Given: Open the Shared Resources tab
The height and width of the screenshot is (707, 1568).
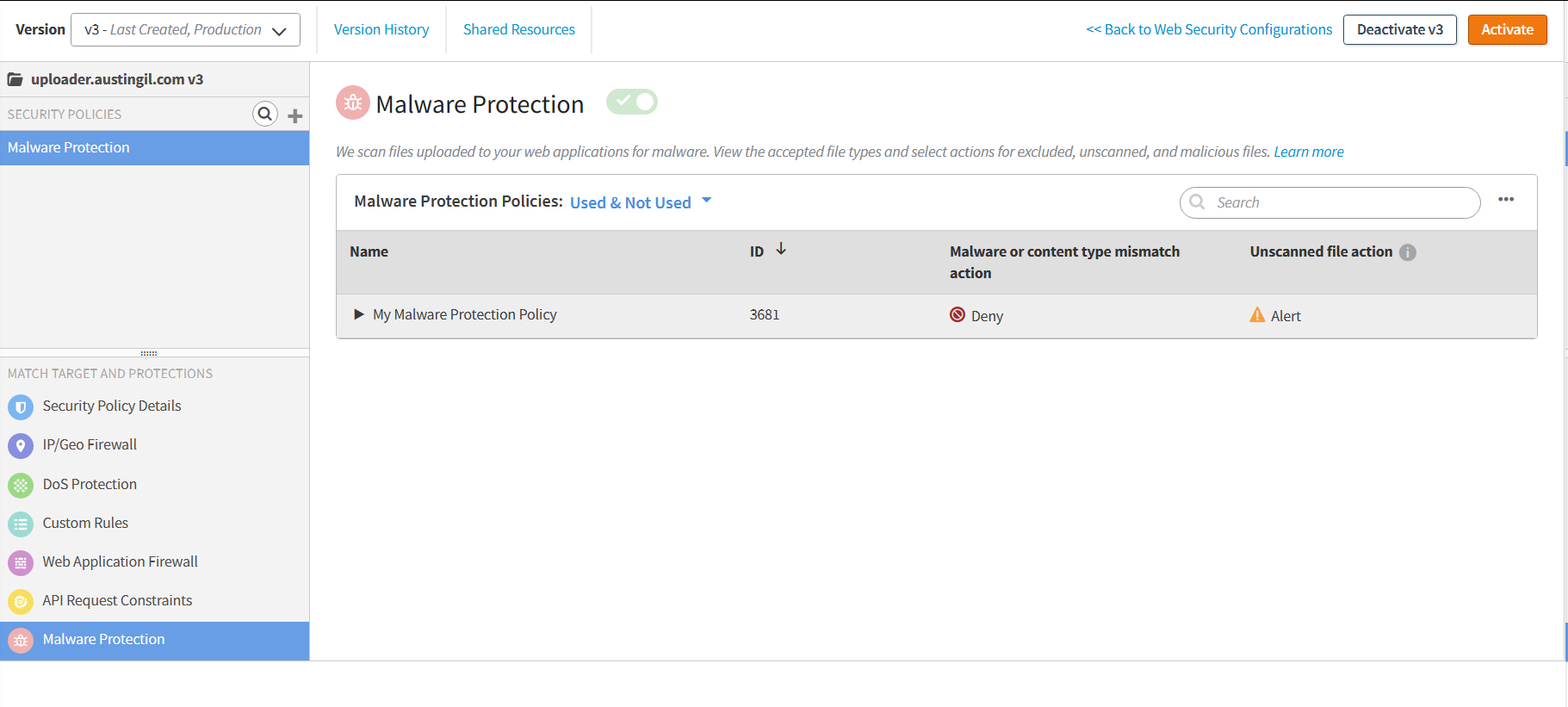Looking at the screenshot, I should click(x=518, y=30).
